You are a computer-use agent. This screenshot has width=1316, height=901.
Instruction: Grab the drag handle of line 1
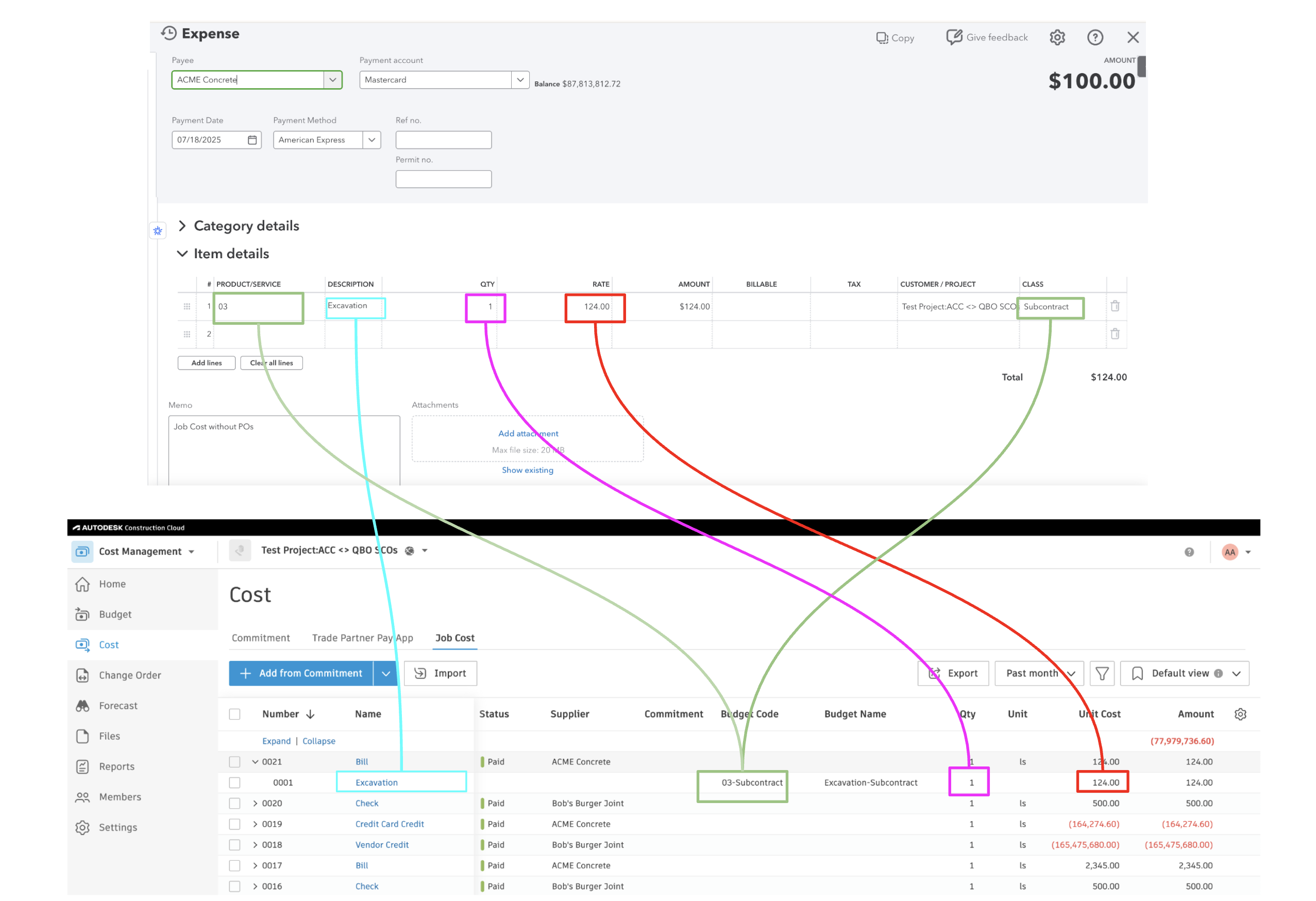pyautogui.click(x=187, y=306)
